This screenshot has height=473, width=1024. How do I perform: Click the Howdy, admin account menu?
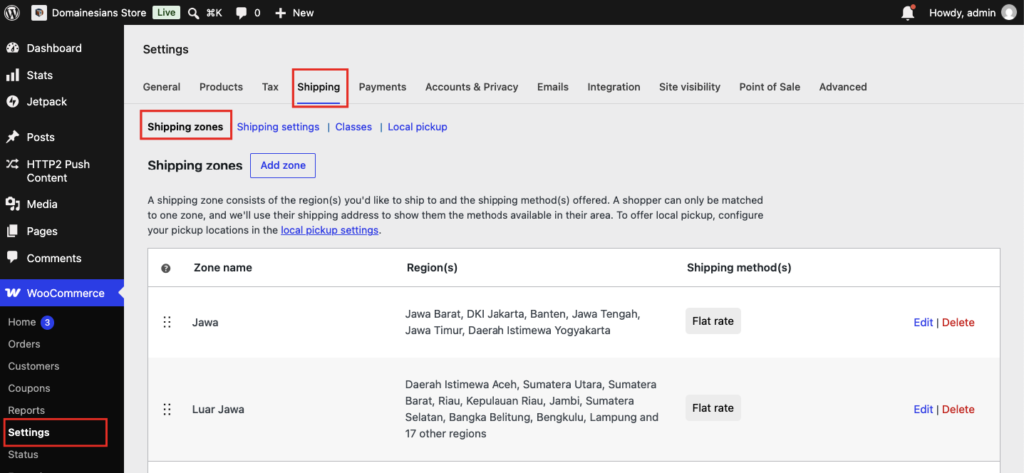click(973, 12)
